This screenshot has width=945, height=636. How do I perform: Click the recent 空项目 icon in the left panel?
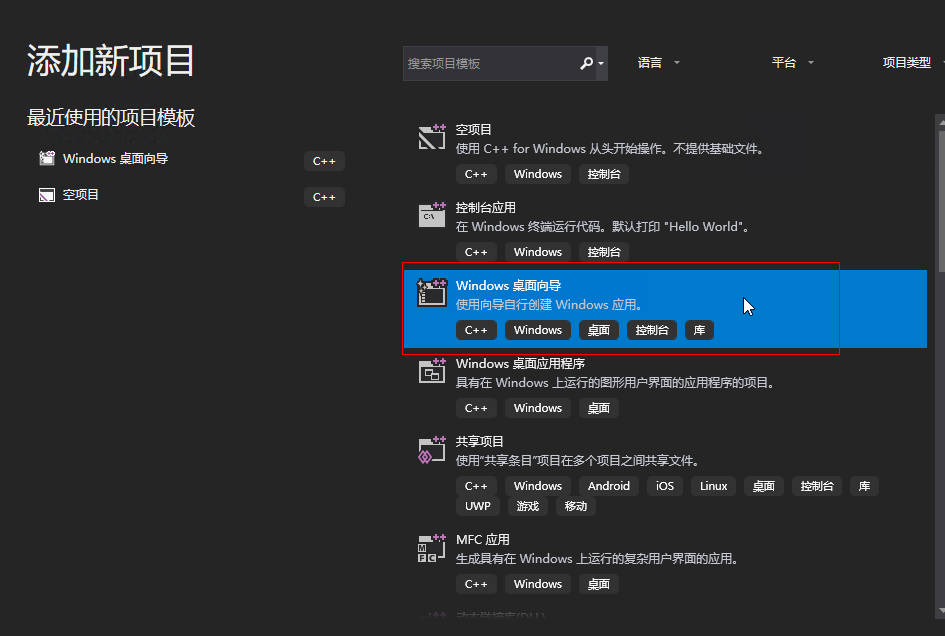coord(47,195)
